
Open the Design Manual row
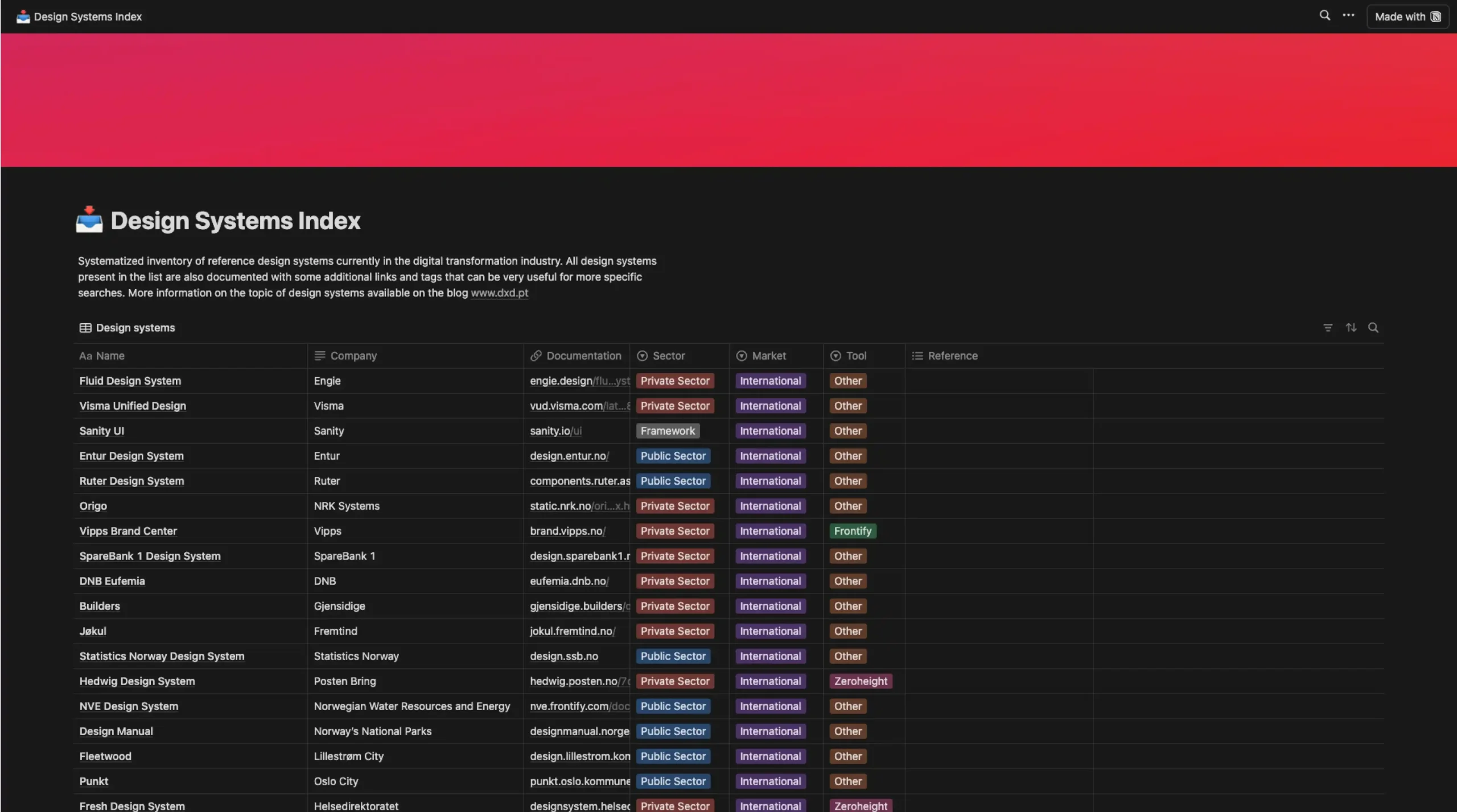click(116, 731)
